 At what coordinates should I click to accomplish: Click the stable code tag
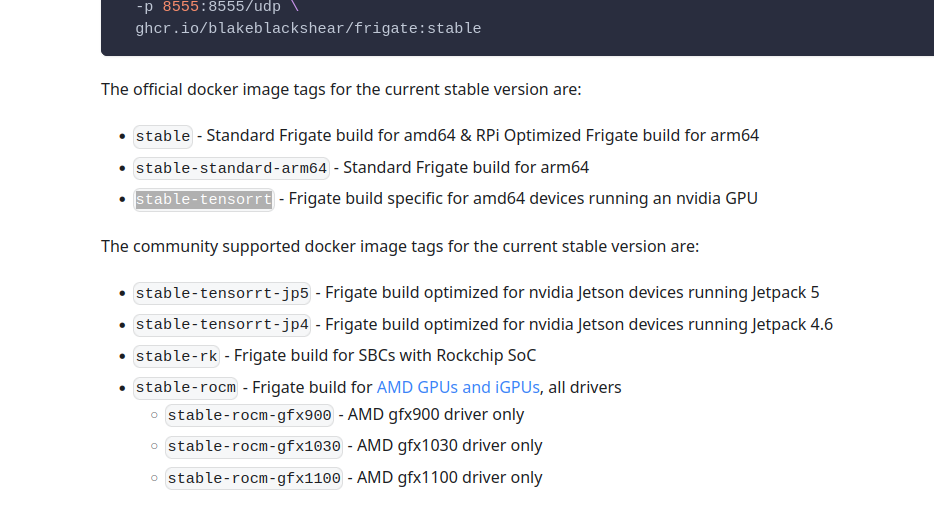pyautogui.click(x=163, y=136)
